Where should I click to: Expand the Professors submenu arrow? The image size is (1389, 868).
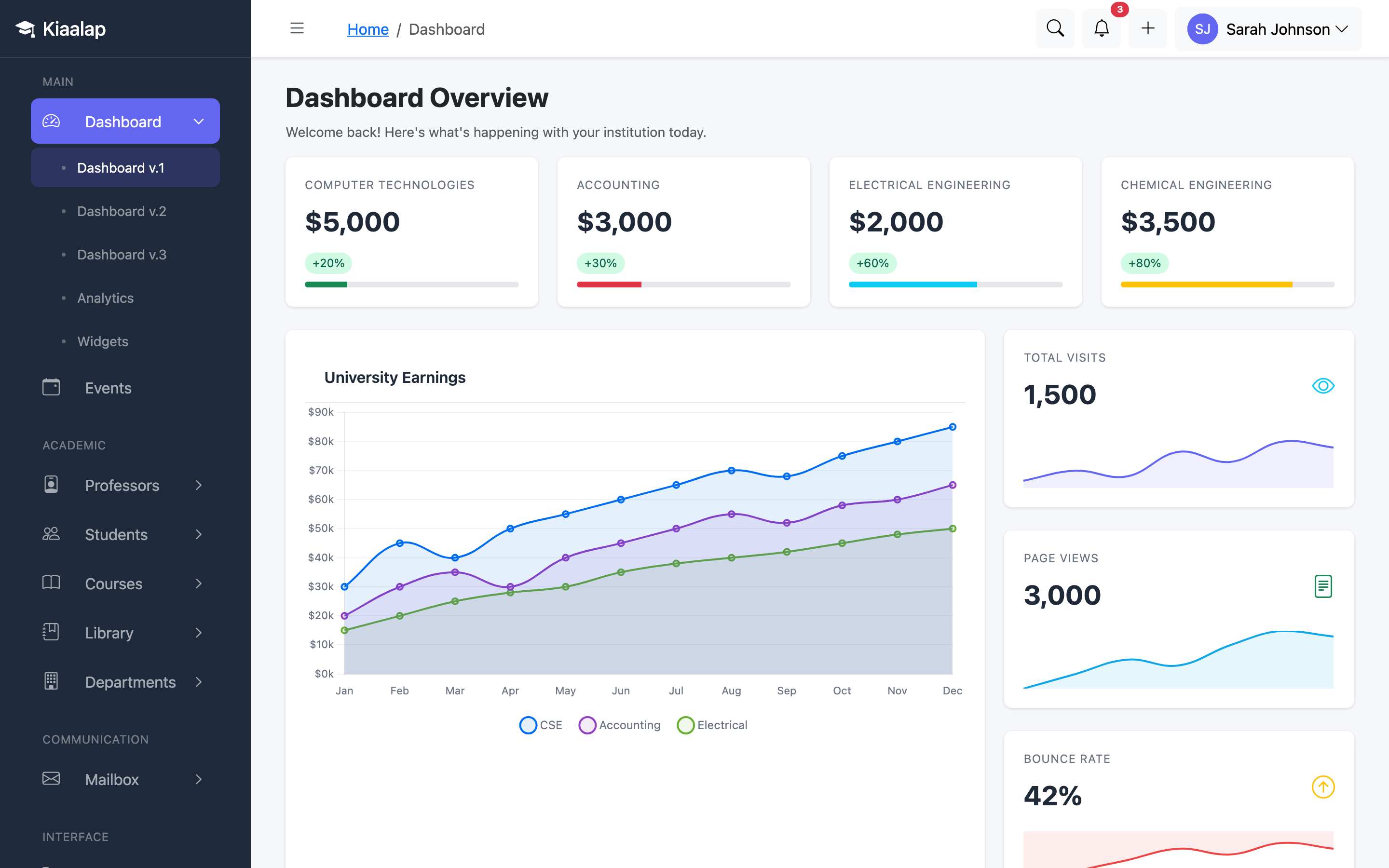point(199,485)
